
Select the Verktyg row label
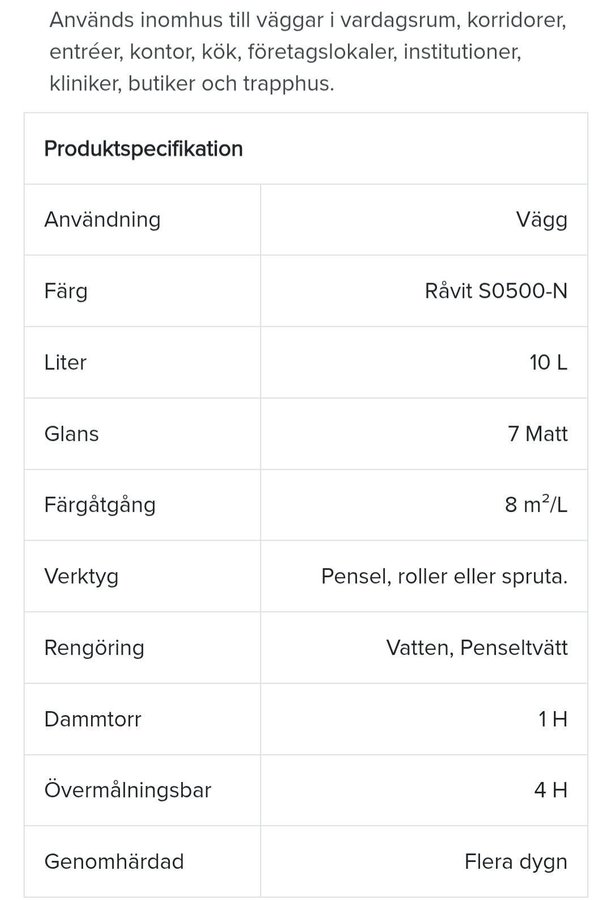[x=80, y=577]
